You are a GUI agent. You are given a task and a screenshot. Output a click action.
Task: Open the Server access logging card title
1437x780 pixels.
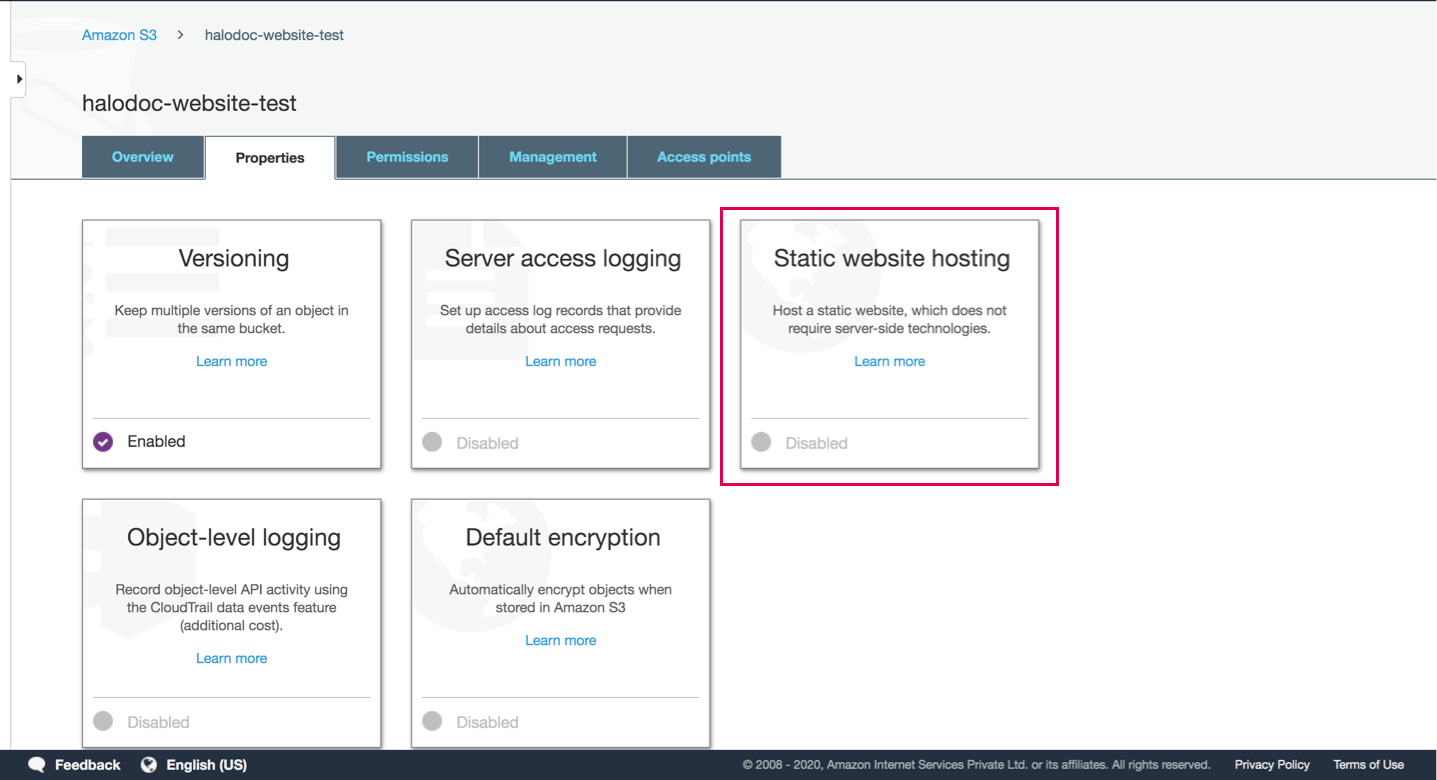pos(563,258)
